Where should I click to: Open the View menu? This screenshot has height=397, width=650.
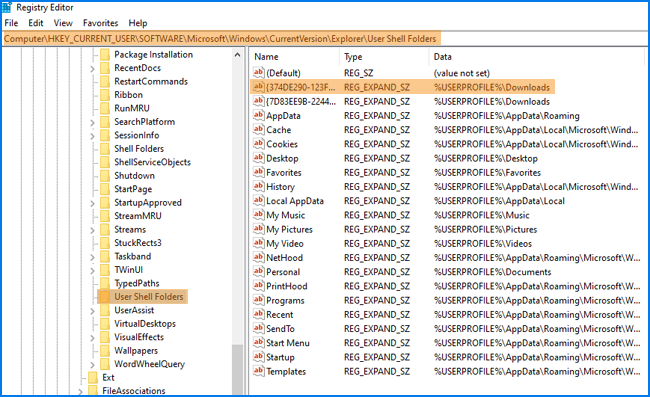[x=63, y=23]
